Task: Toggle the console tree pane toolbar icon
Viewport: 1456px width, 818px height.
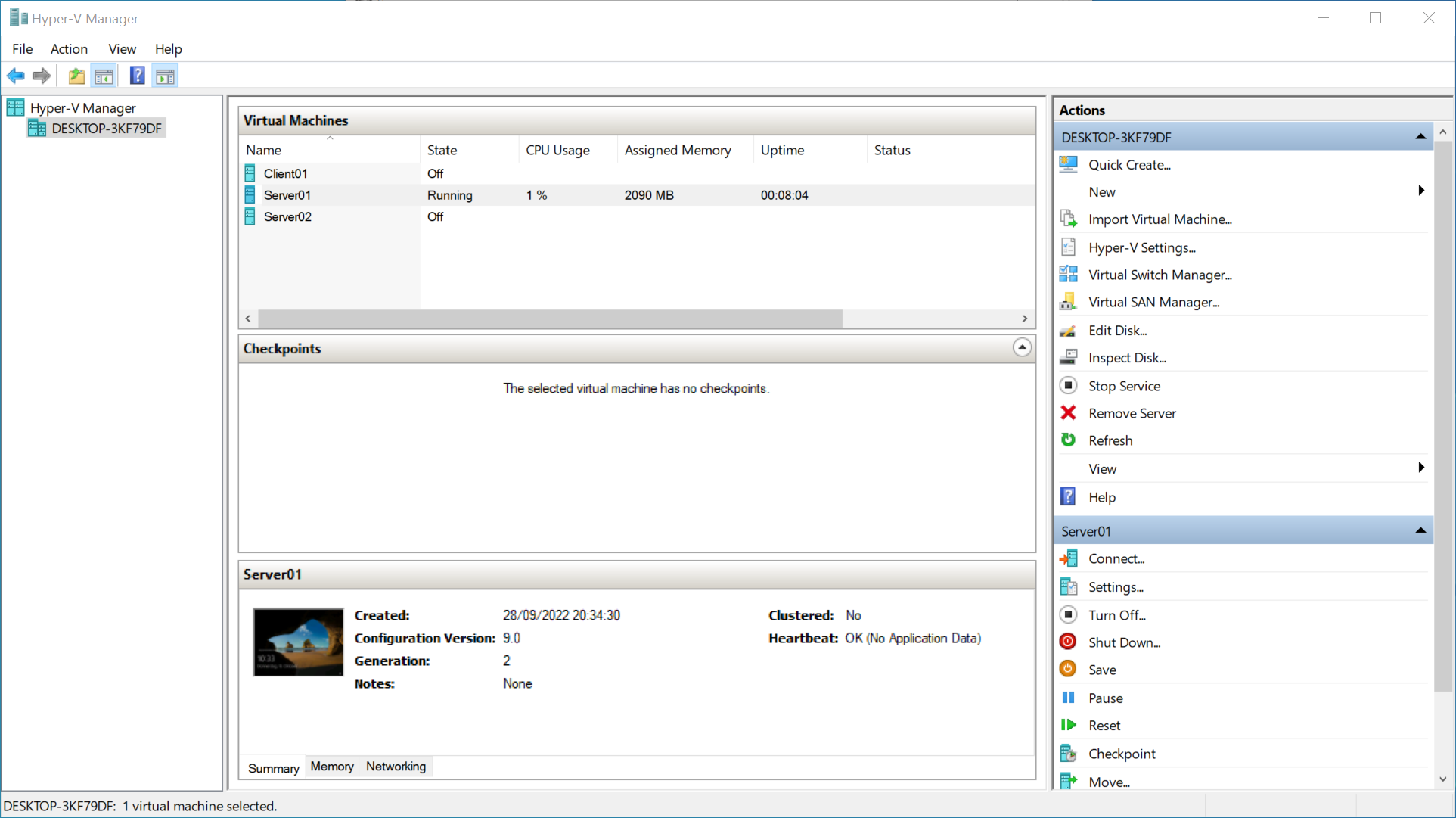Action: coord(104,76)
